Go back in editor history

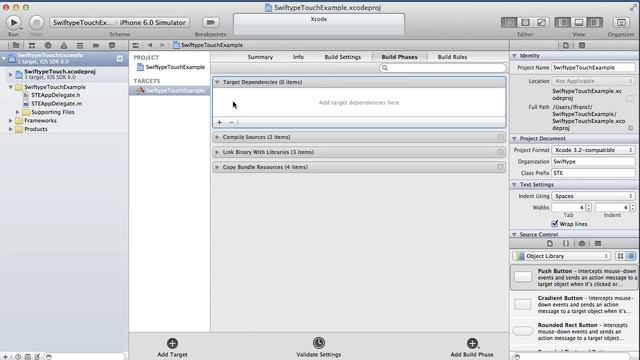point(150,45)
